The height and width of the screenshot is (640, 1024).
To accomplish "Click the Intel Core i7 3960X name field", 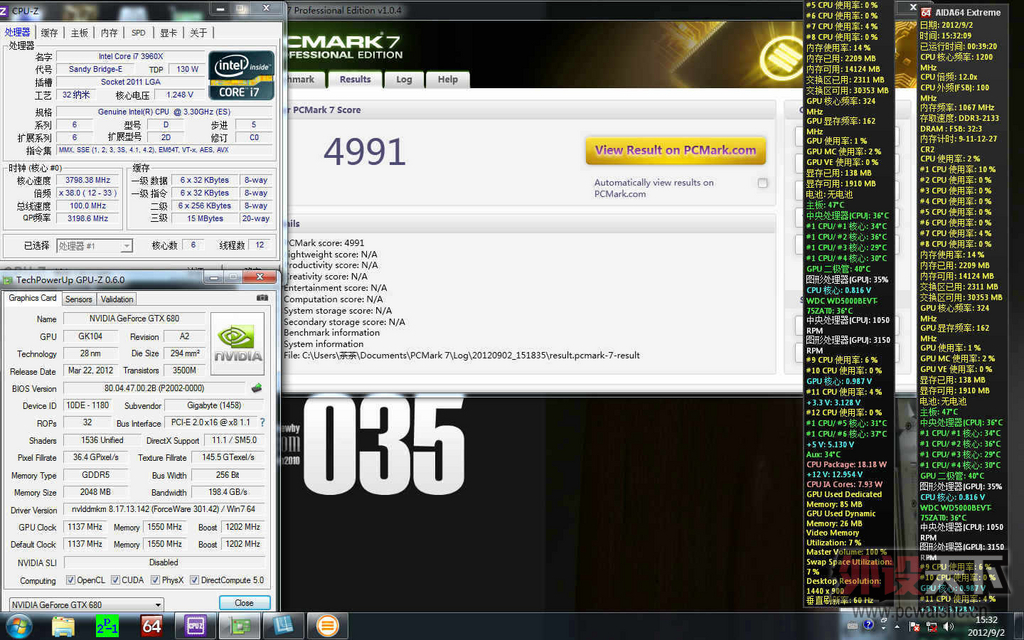I will pyautogui.click(x=131, y=56).
